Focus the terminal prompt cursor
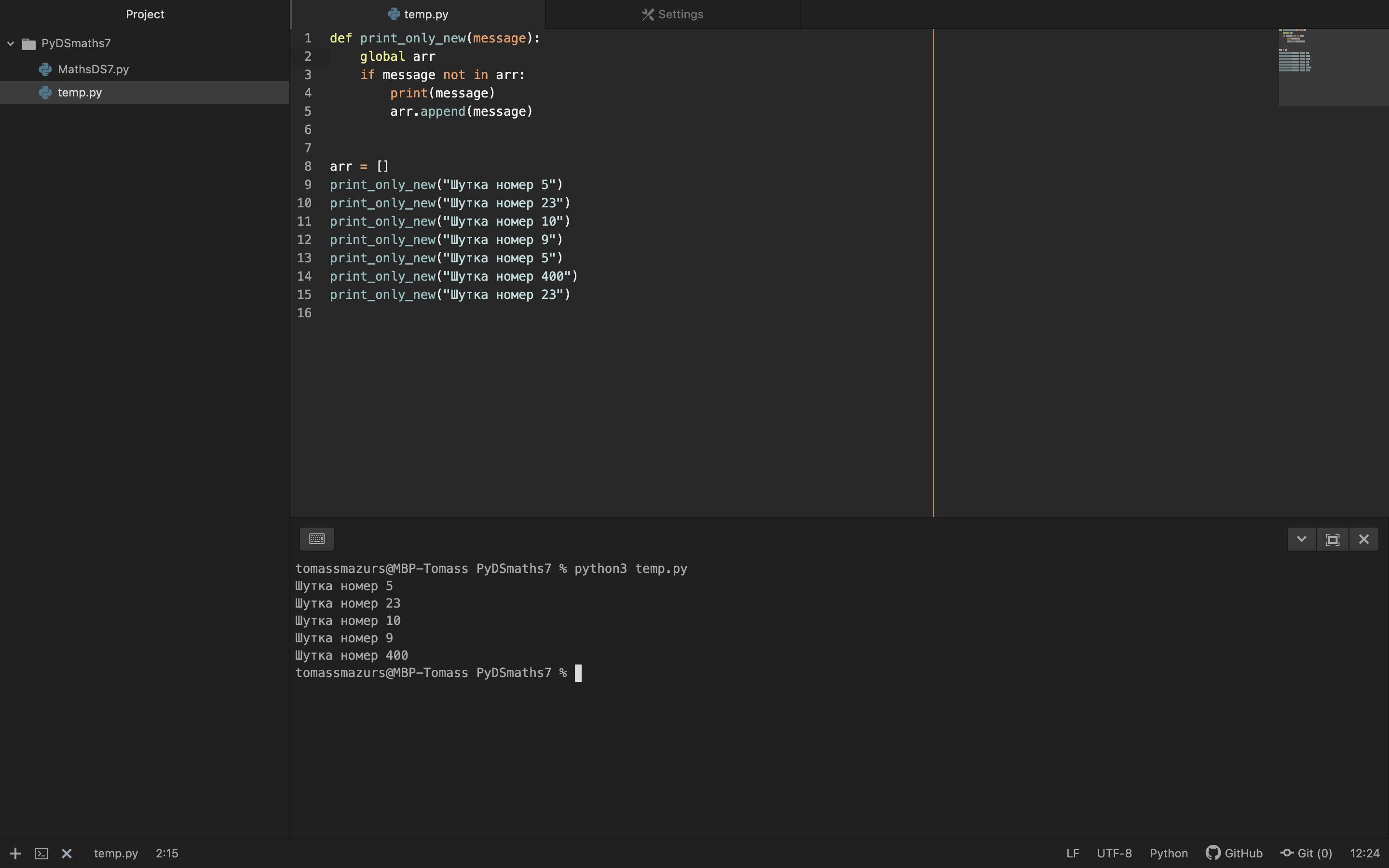The width and height of the screenshot is (1389, 868). pyautogui.click(x=578, y=673)
